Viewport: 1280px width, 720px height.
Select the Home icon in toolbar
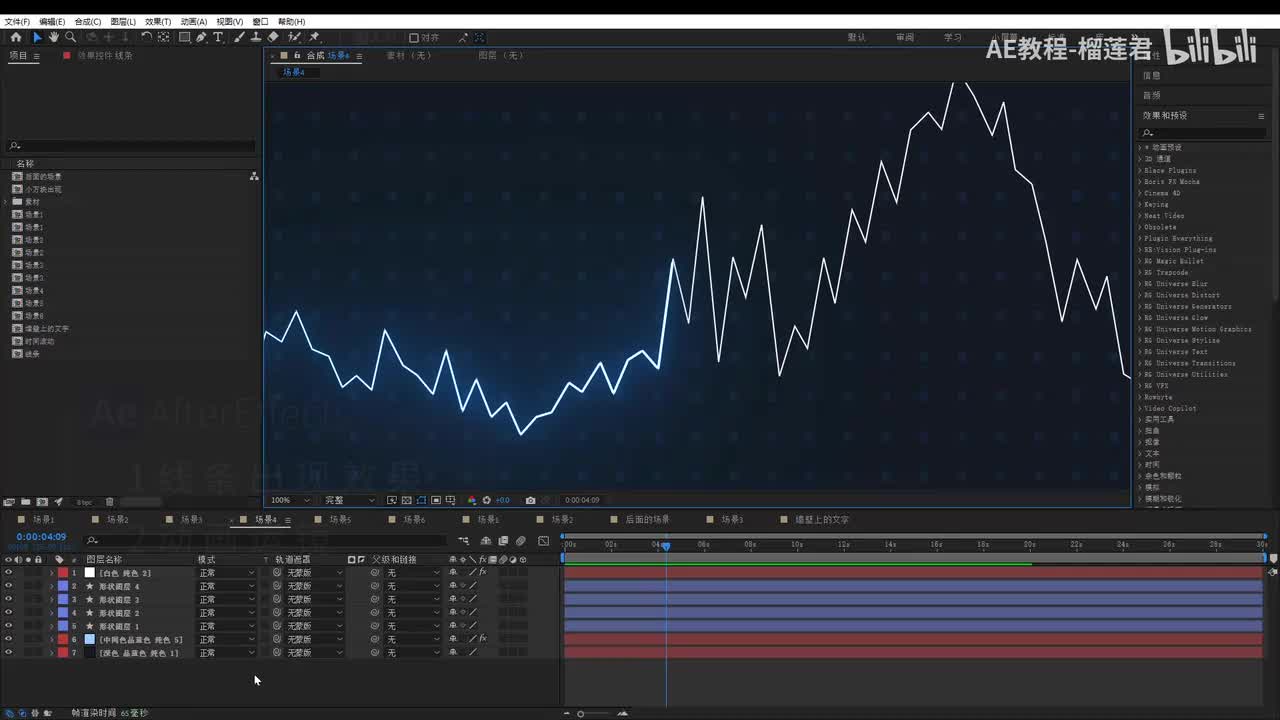pos(16,37)
